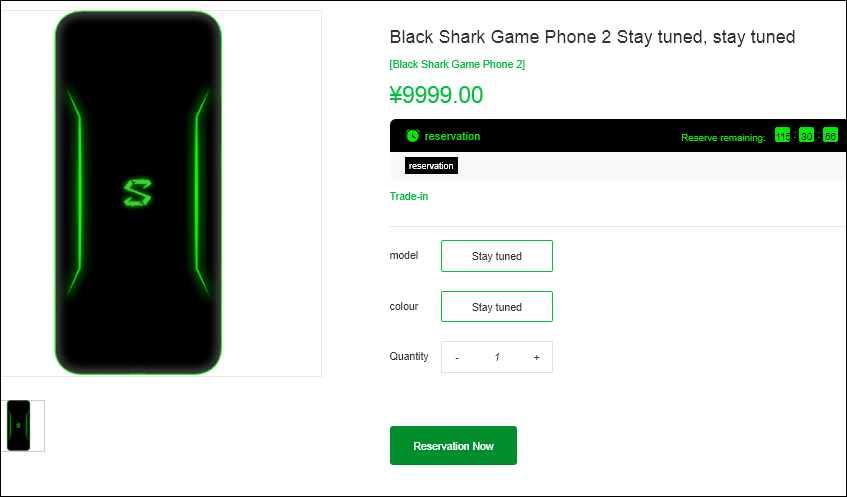
Task: Increase quantity with the plus button
Action: pos(536,357)
